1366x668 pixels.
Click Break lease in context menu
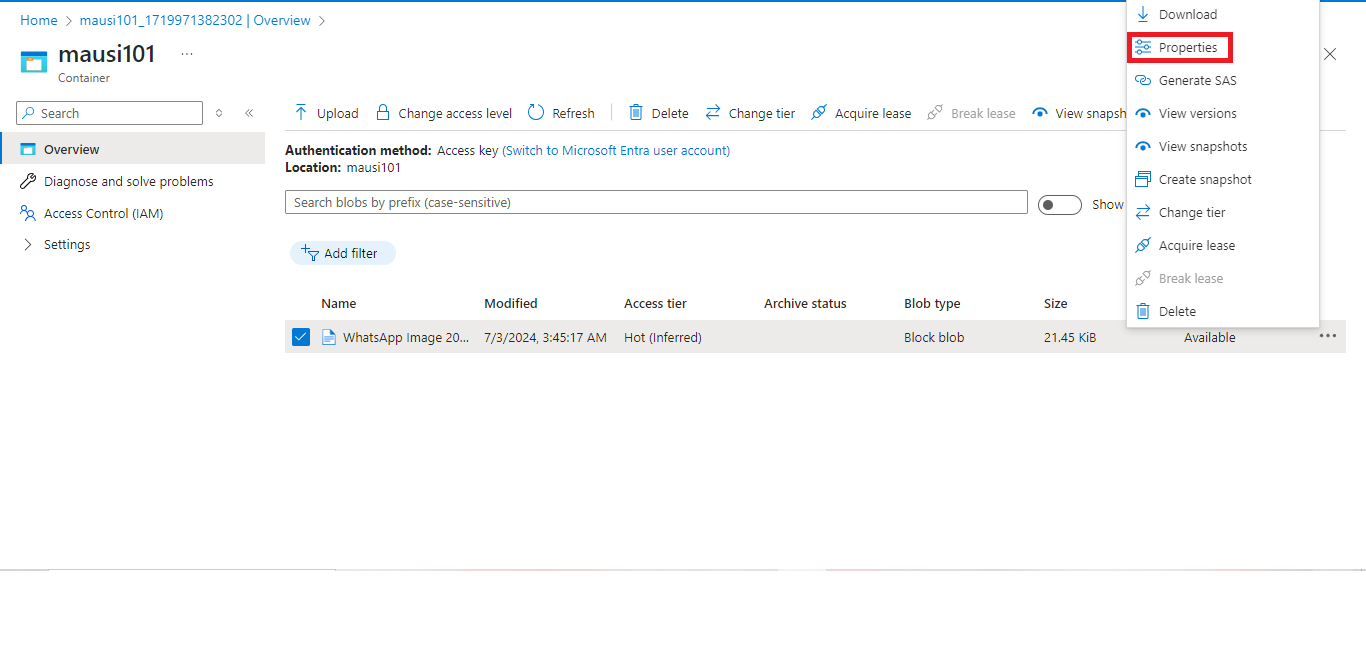pos(1223,278)
